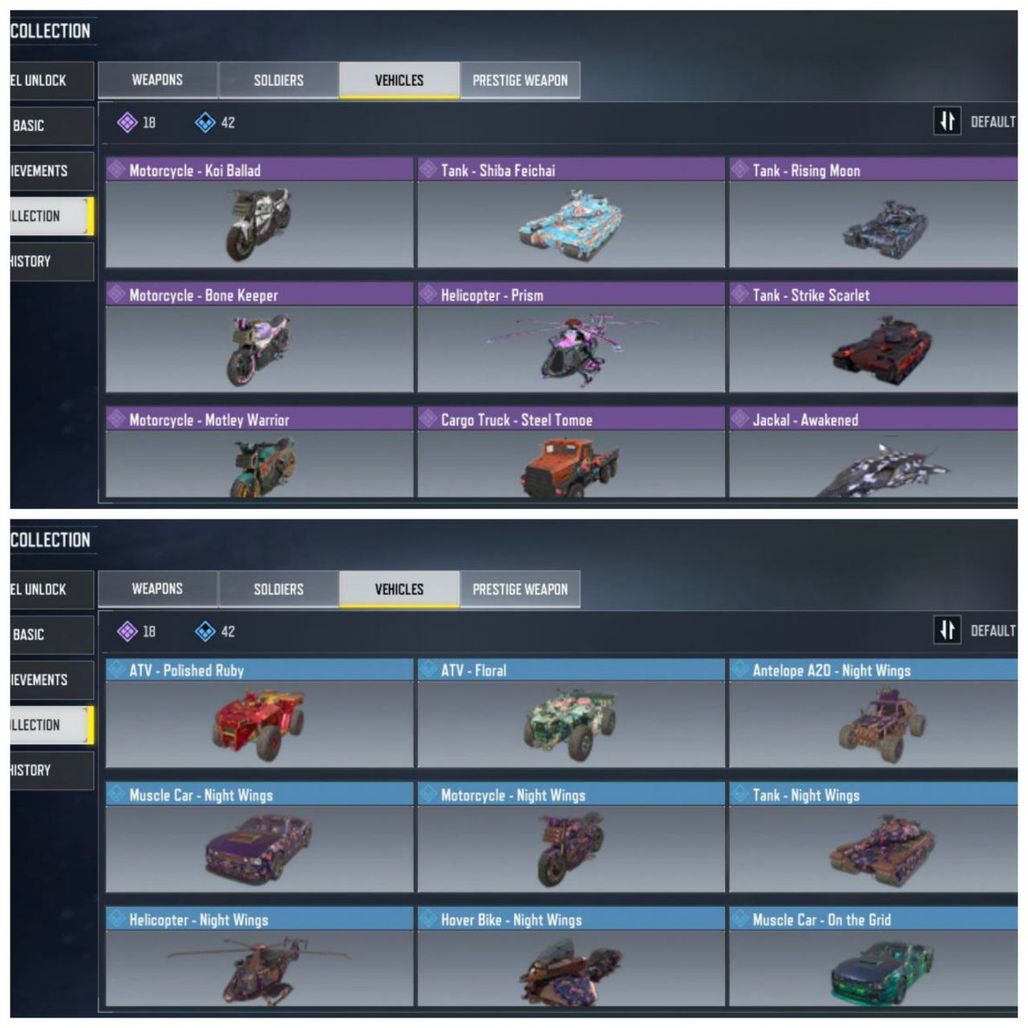Click blue rarity icon beside ATV - Floral
The width and height of the screenshot is (1028, 1028).
[x=429, y=669]
